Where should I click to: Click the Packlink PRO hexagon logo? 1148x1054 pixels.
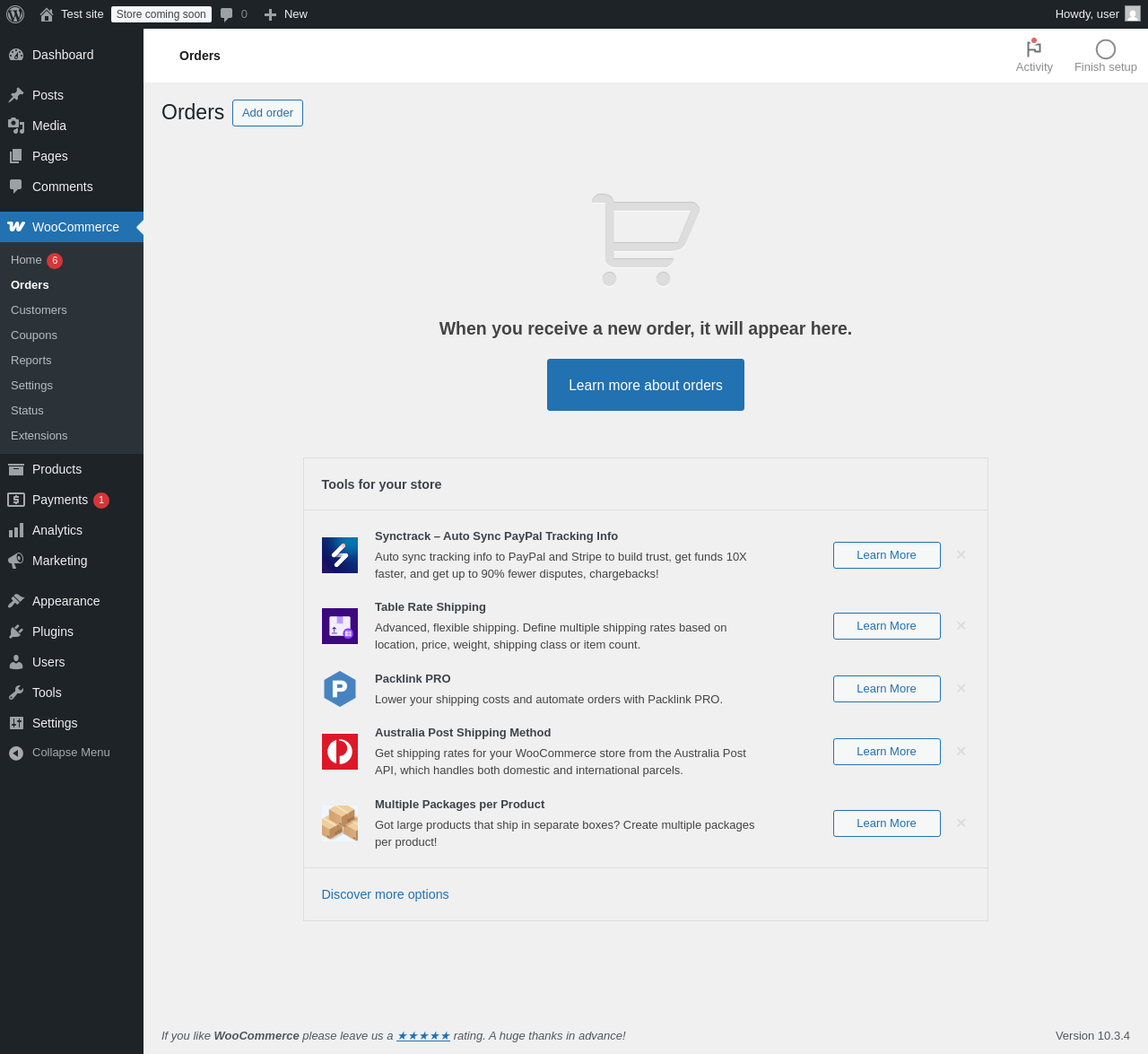pos(340,689)
